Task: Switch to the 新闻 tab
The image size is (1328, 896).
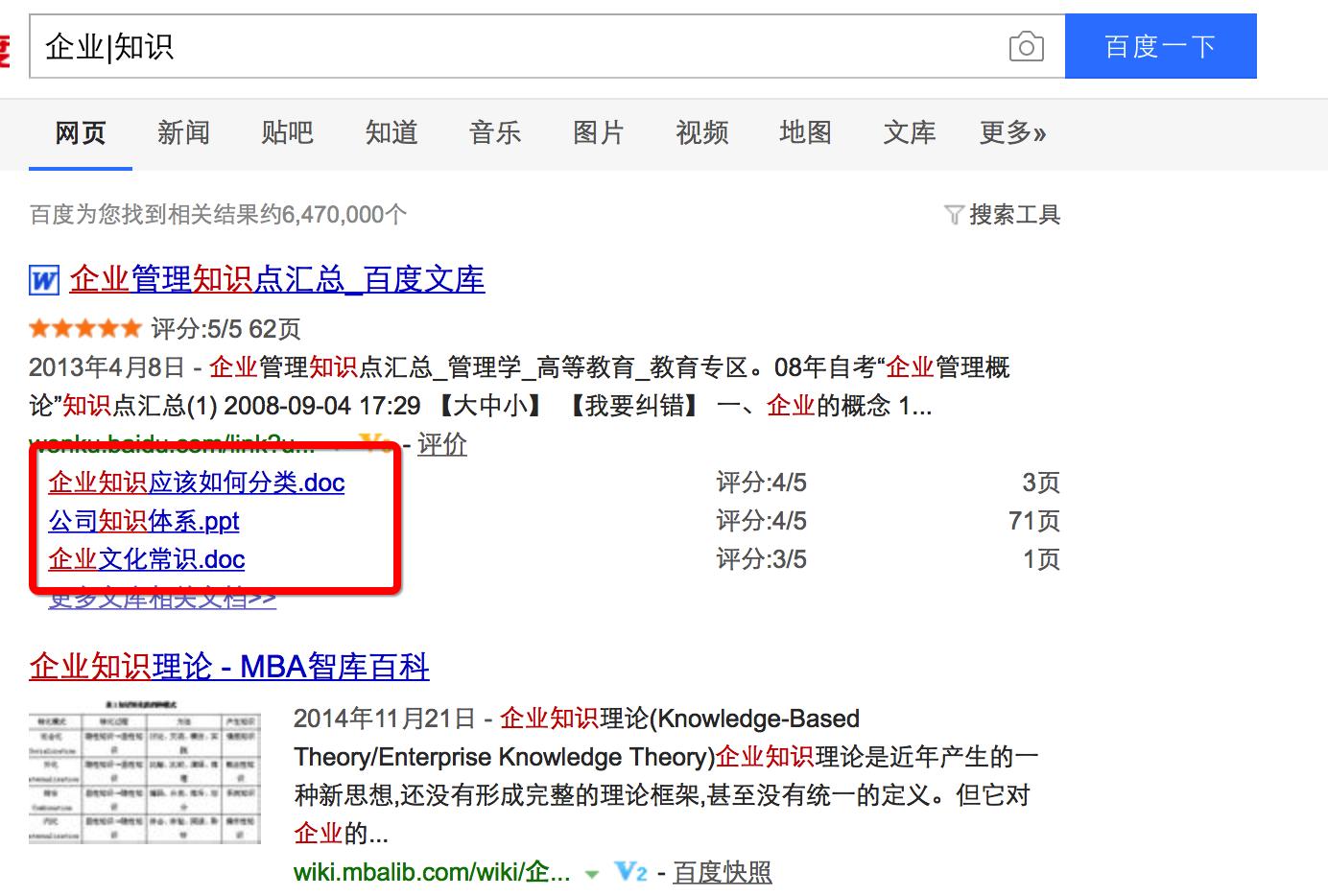Action: [x=182, y=133]
